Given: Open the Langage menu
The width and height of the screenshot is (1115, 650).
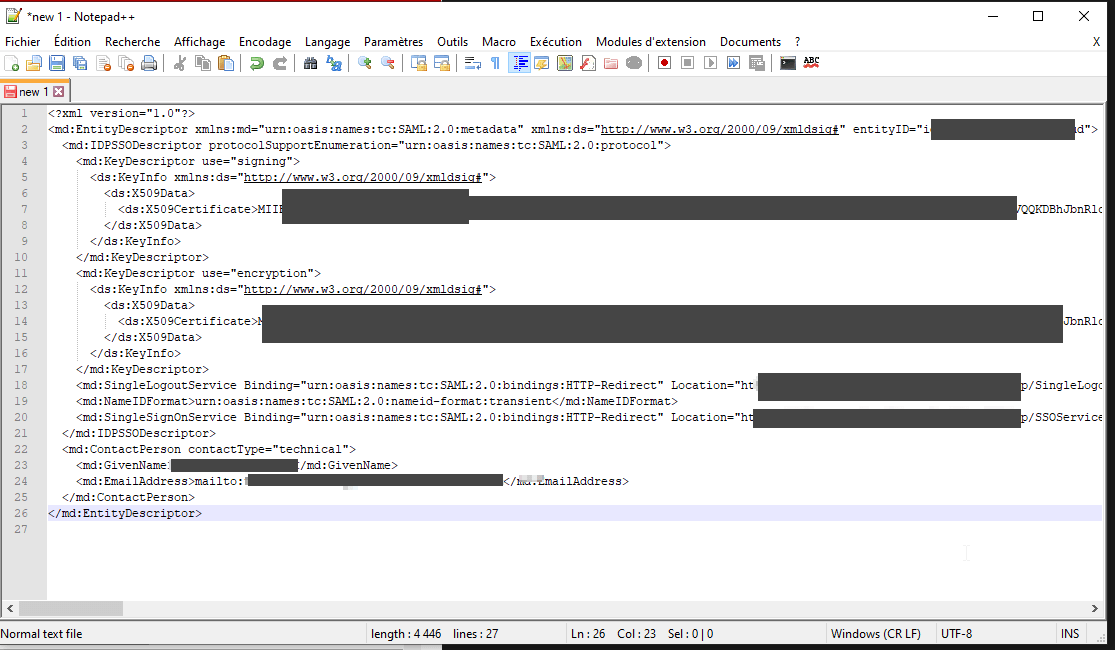Looking at the screenshot, I should point(327,42).
